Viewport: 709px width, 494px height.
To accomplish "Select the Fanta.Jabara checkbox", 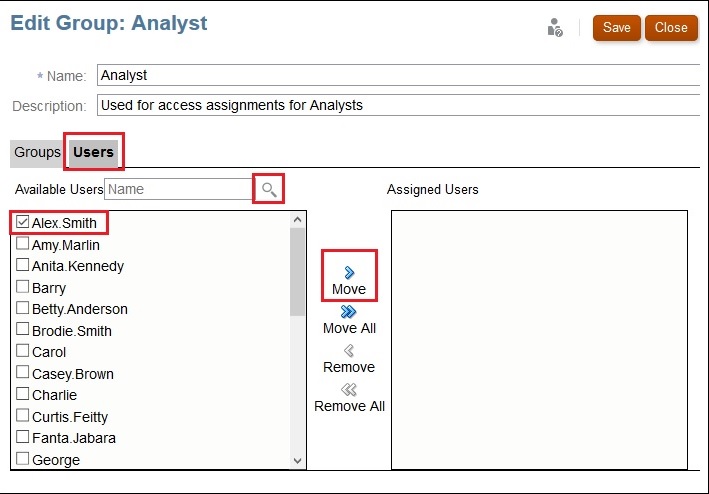I will click(23, 437).
